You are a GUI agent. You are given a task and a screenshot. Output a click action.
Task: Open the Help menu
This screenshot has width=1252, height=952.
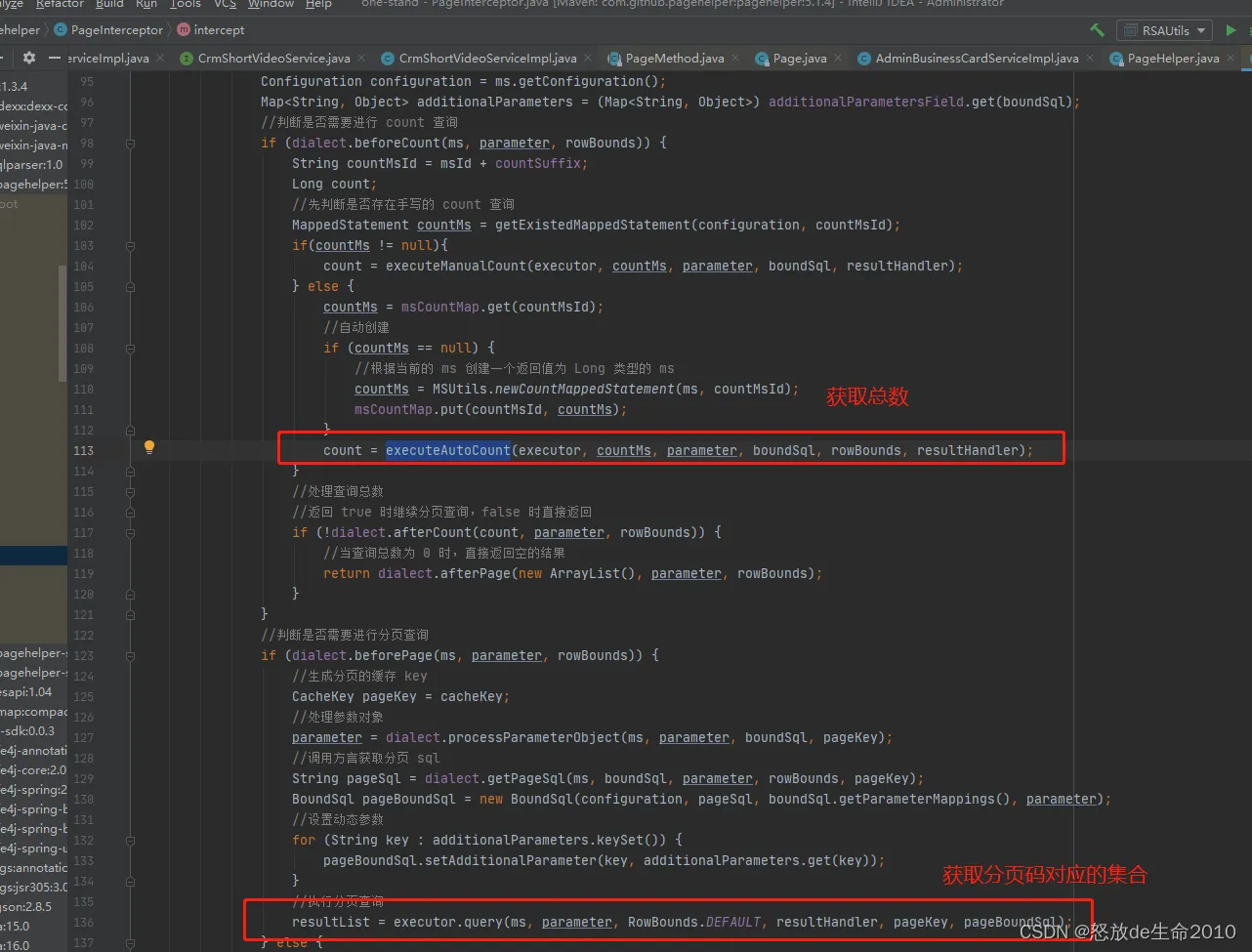(x=318, y=4)
